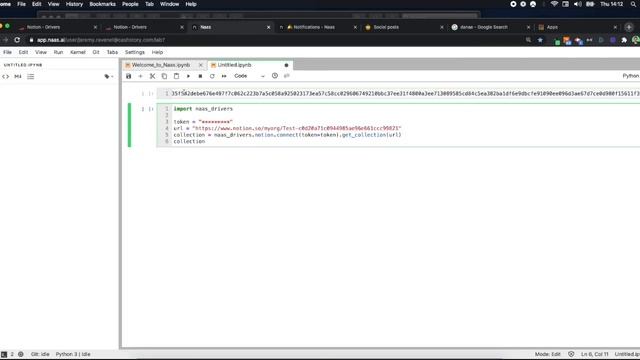Restart kernel and run all cells

[224, 76]
